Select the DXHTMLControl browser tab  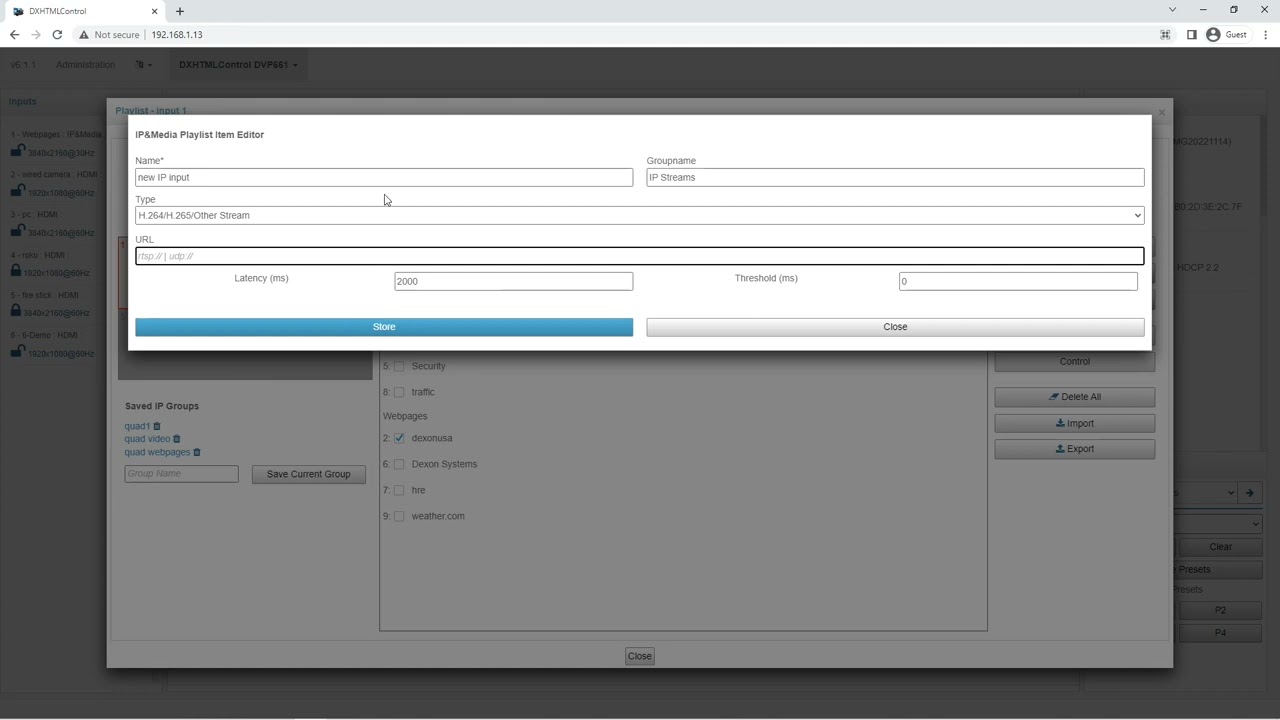pos(84,11)
